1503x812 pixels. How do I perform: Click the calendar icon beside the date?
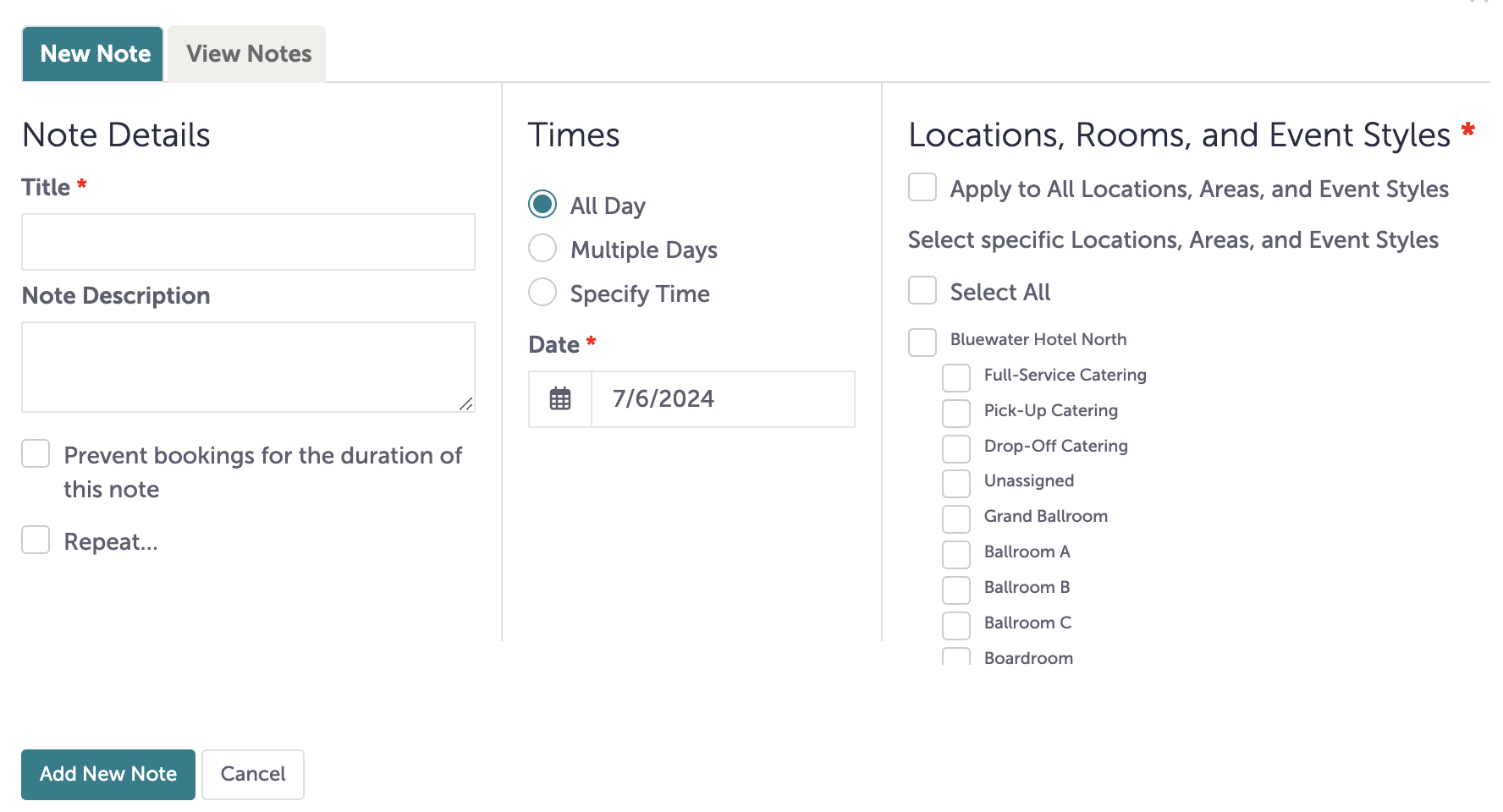pos(560,398)
